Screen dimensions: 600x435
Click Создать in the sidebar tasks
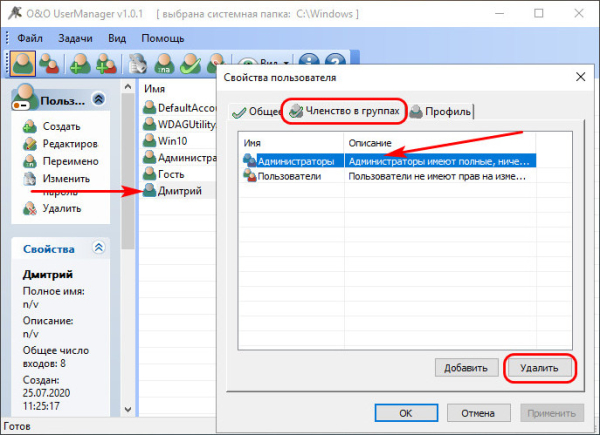click(x=61, y=126)
